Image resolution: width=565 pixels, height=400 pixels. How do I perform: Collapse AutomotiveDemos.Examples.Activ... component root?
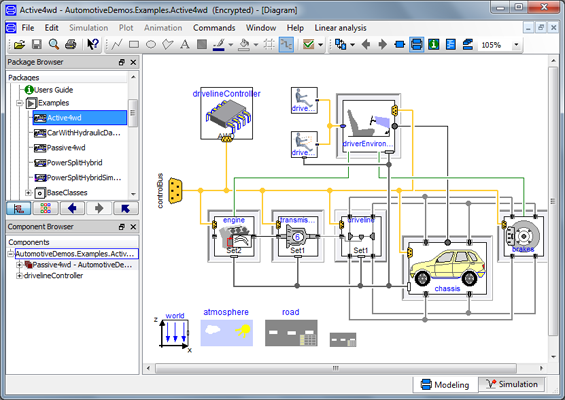click(x=10, y=254)
